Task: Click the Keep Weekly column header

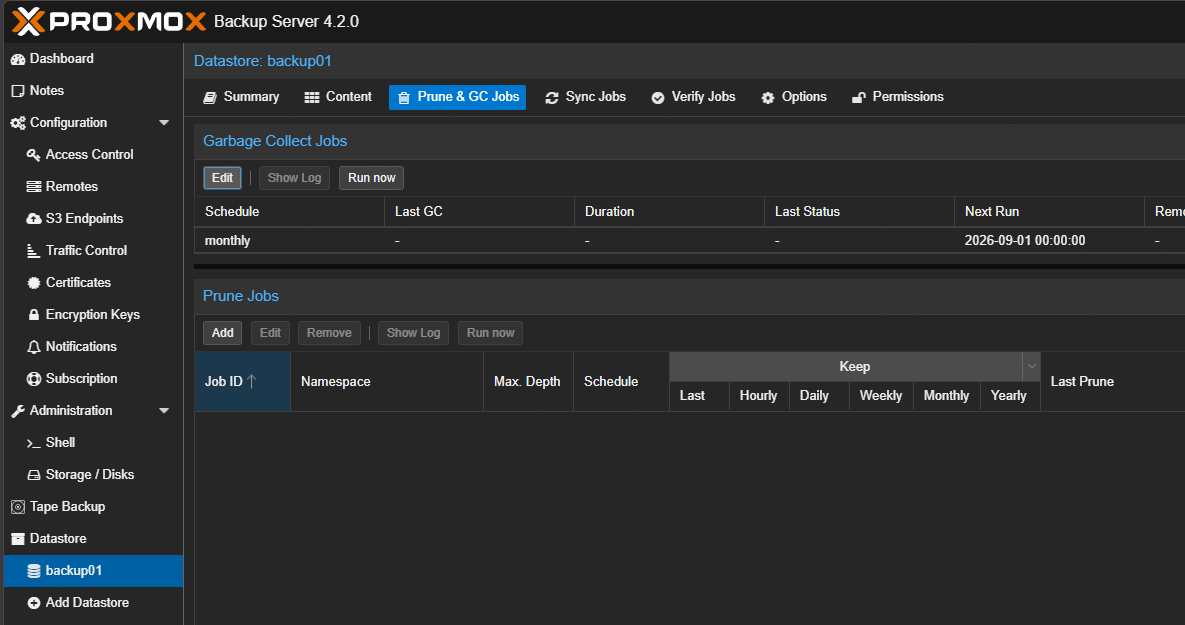Action: click(x=881, y=396)
